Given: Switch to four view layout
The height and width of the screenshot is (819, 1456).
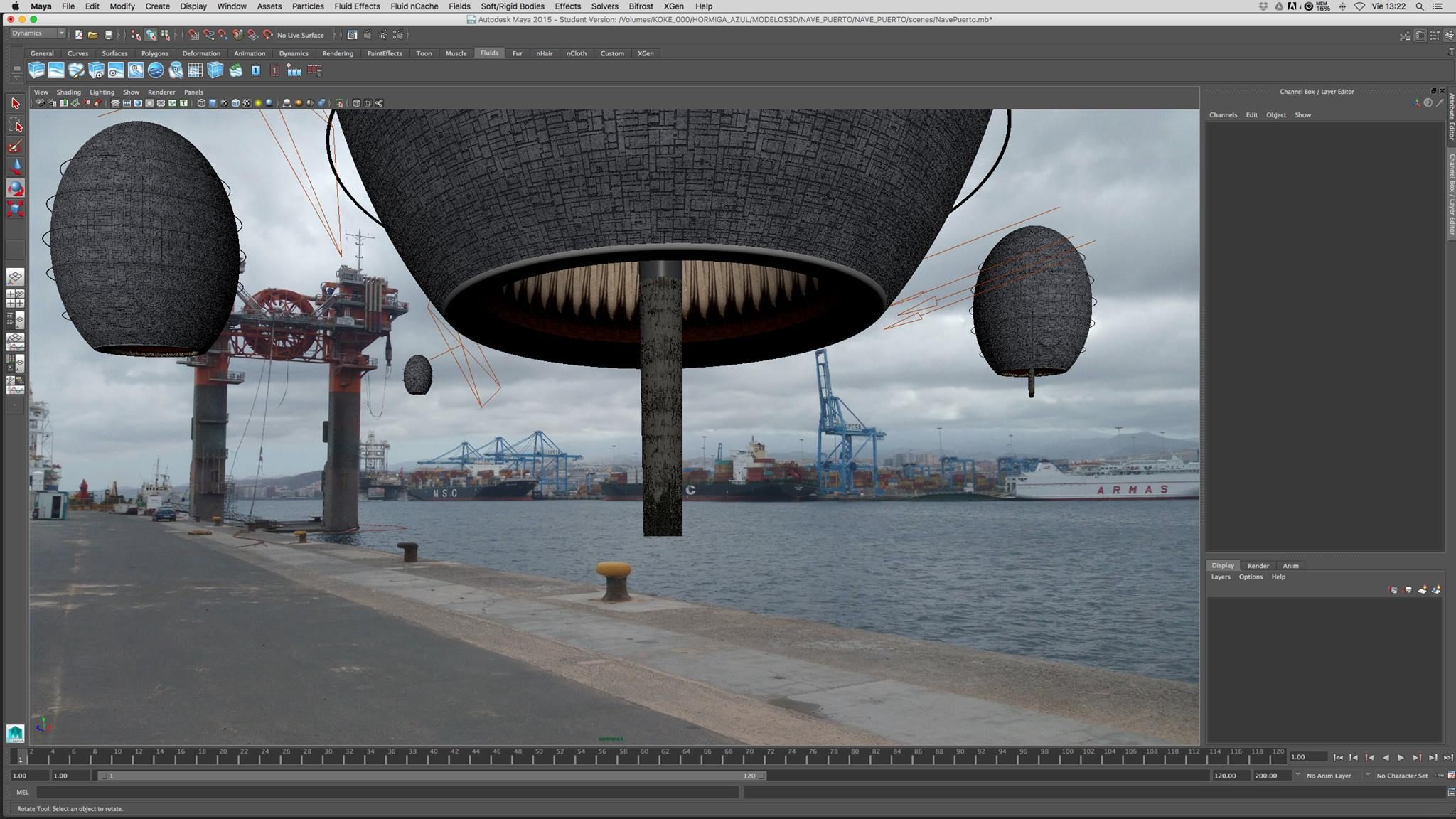Looking at the screenshot, I should click(16, 298).
